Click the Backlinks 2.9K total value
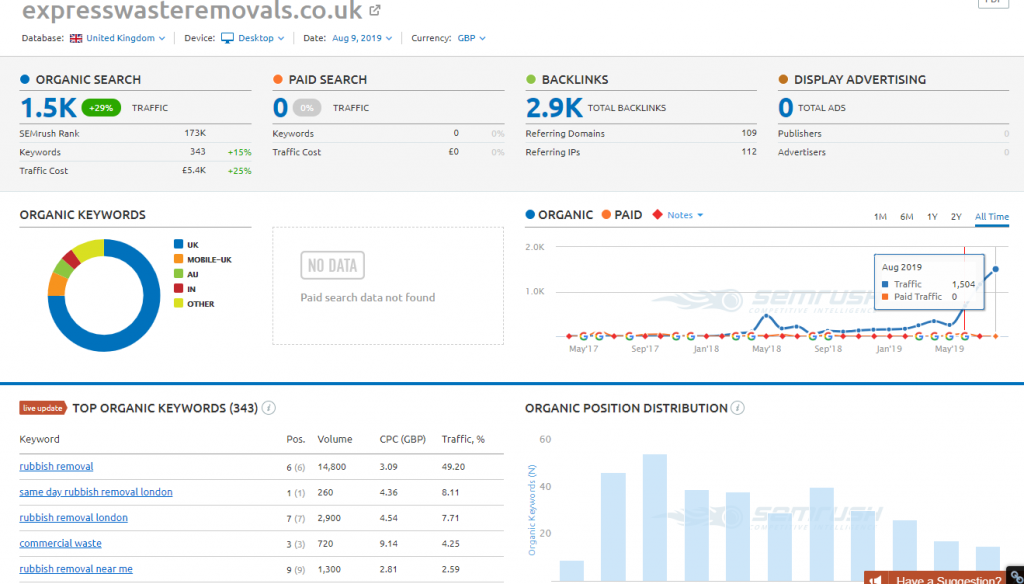Viewport: 1024px width, 584px height. click(554, 108)
